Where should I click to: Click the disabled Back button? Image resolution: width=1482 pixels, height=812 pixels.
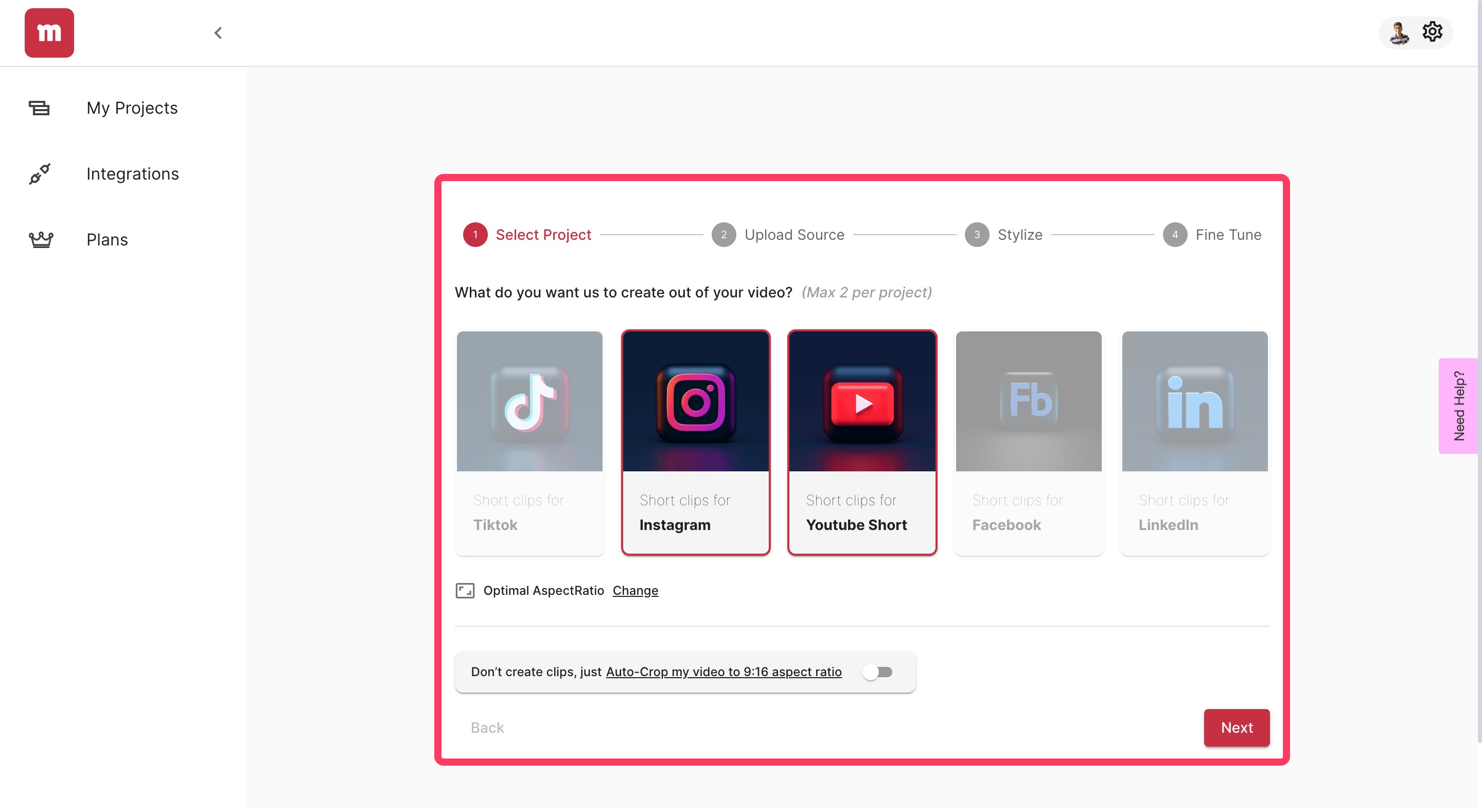(487, 728)
